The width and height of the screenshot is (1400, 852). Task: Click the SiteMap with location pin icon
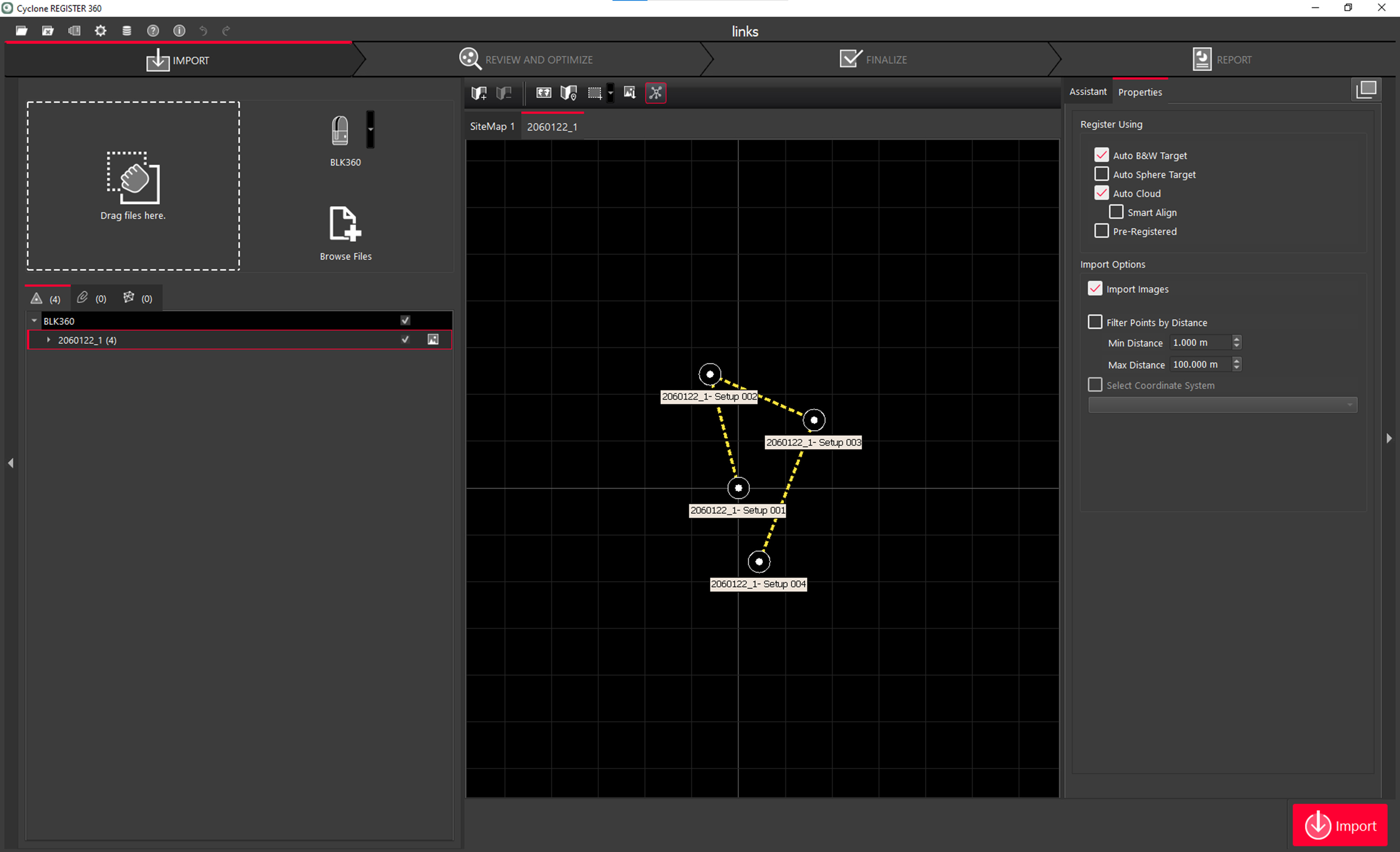point(568,93)
